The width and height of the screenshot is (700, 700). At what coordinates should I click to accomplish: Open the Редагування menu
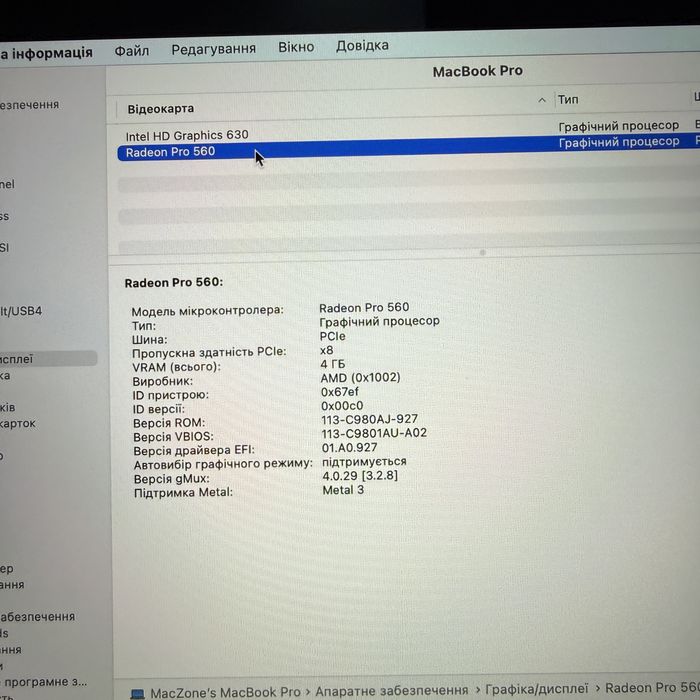213,49
